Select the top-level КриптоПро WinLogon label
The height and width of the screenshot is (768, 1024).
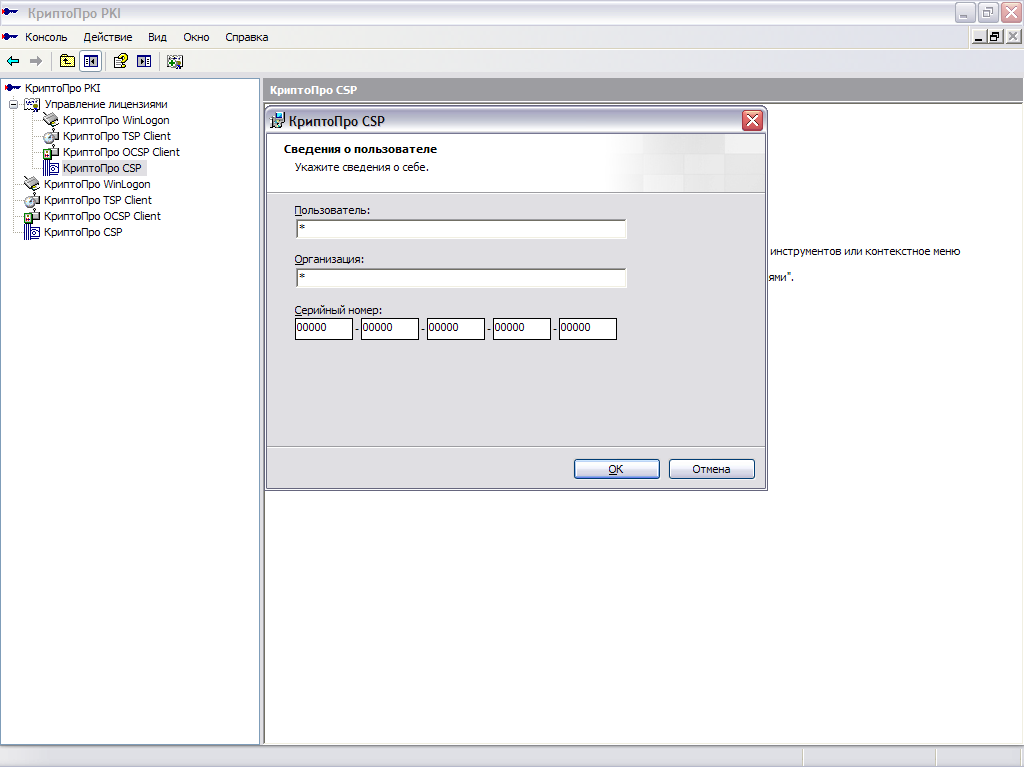tap(97, 184)
